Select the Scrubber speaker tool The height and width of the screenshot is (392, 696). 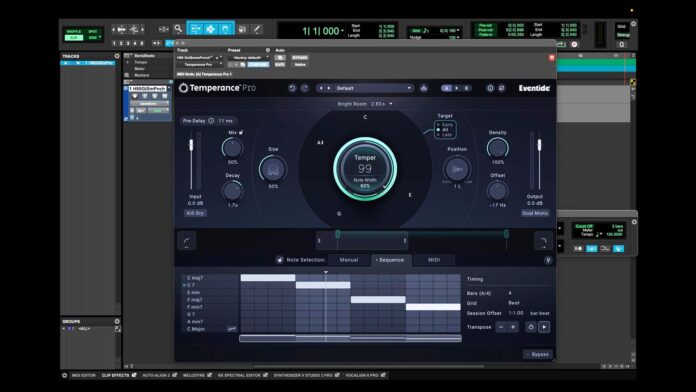pyautogui.click(x=242, y=29)
